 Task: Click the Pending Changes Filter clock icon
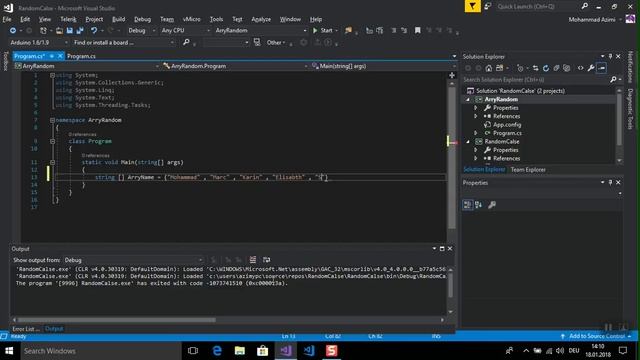[x=520, y=68]
